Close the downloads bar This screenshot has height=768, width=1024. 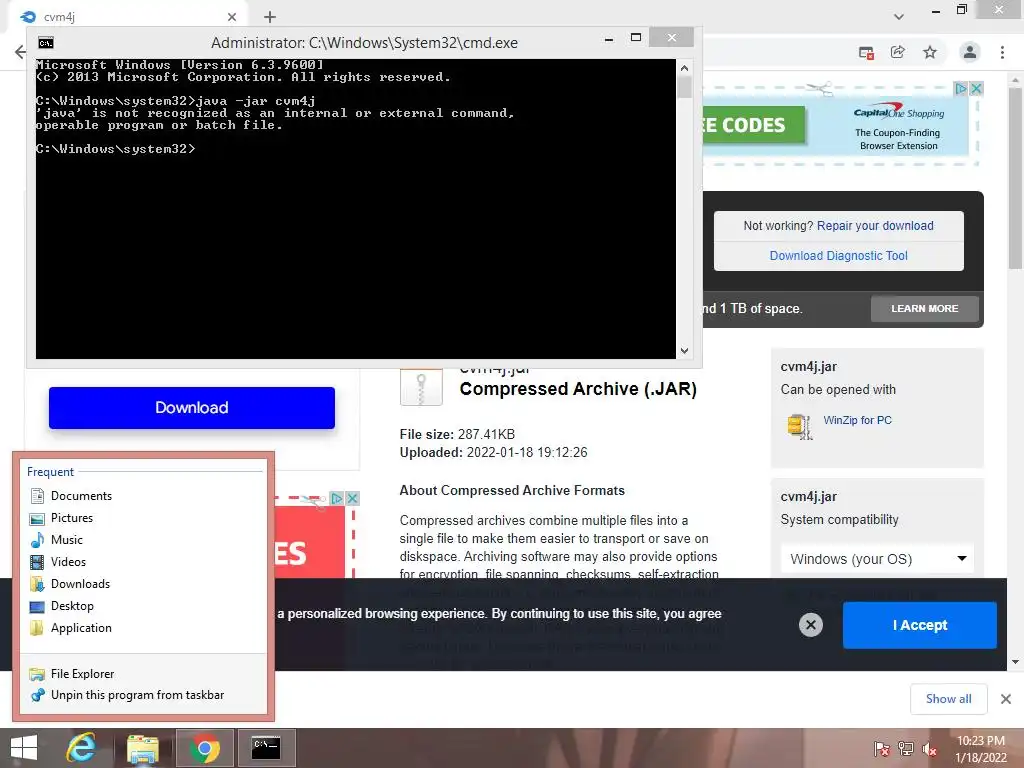pyautogui.click(x=1006, y=699)
